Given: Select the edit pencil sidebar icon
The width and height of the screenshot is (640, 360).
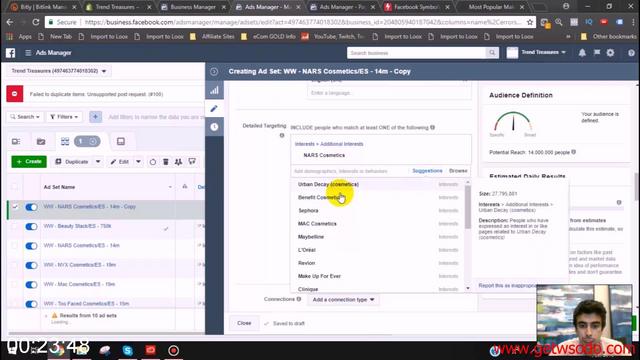Looking at the screenshot, I should pos(214,109).
